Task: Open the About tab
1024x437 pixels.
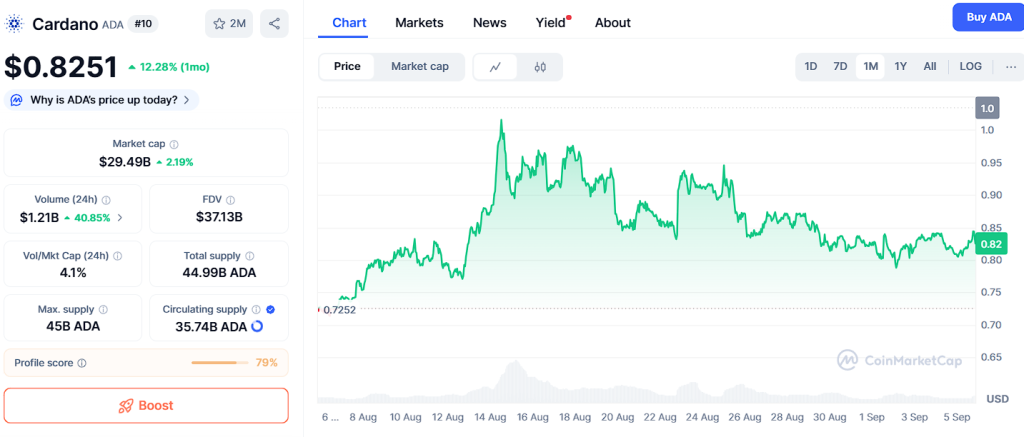Action: coord(613,23)
